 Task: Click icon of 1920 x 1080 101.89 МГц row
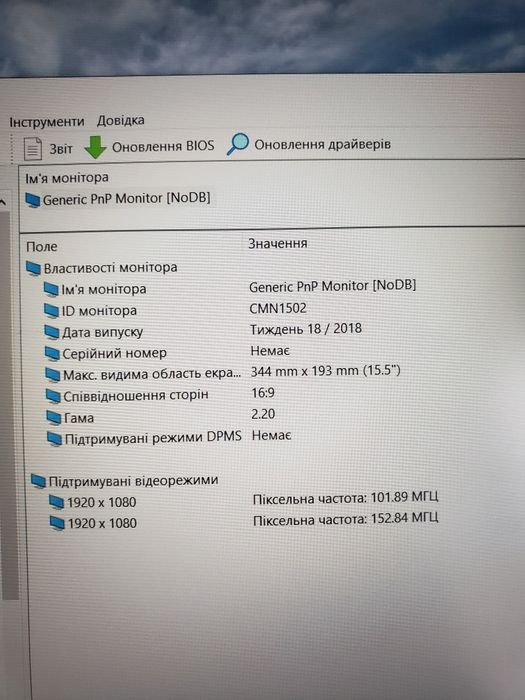(x=57, y=503)
